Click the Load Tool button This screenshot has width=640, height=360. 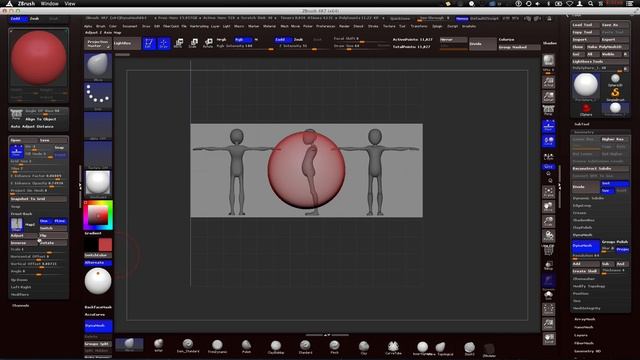pyautogui.click(x=585, y=25)
